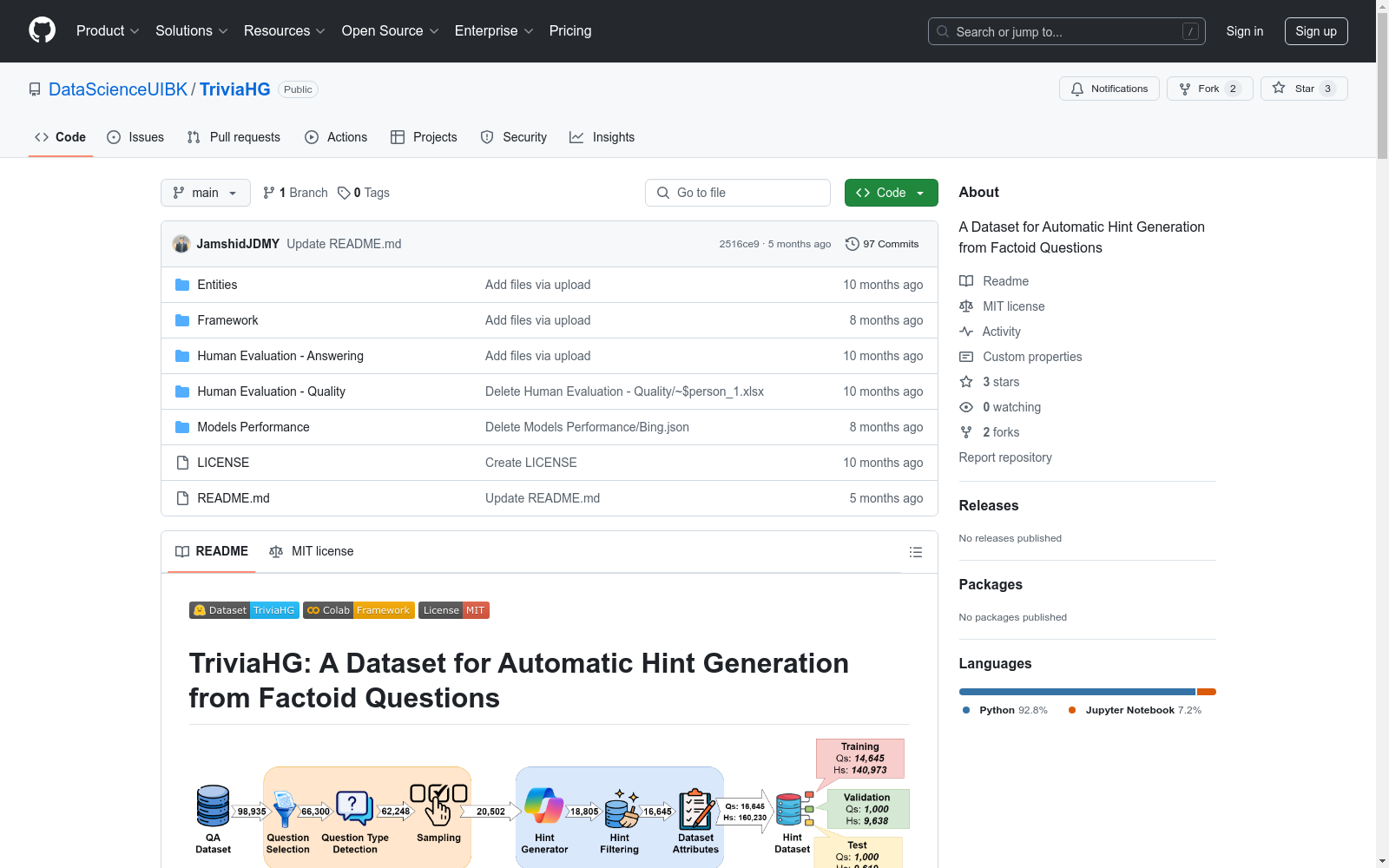Click the branch icon beside 1 Branch
This screenshot has height=868, width=1389.
coord(269,193)
